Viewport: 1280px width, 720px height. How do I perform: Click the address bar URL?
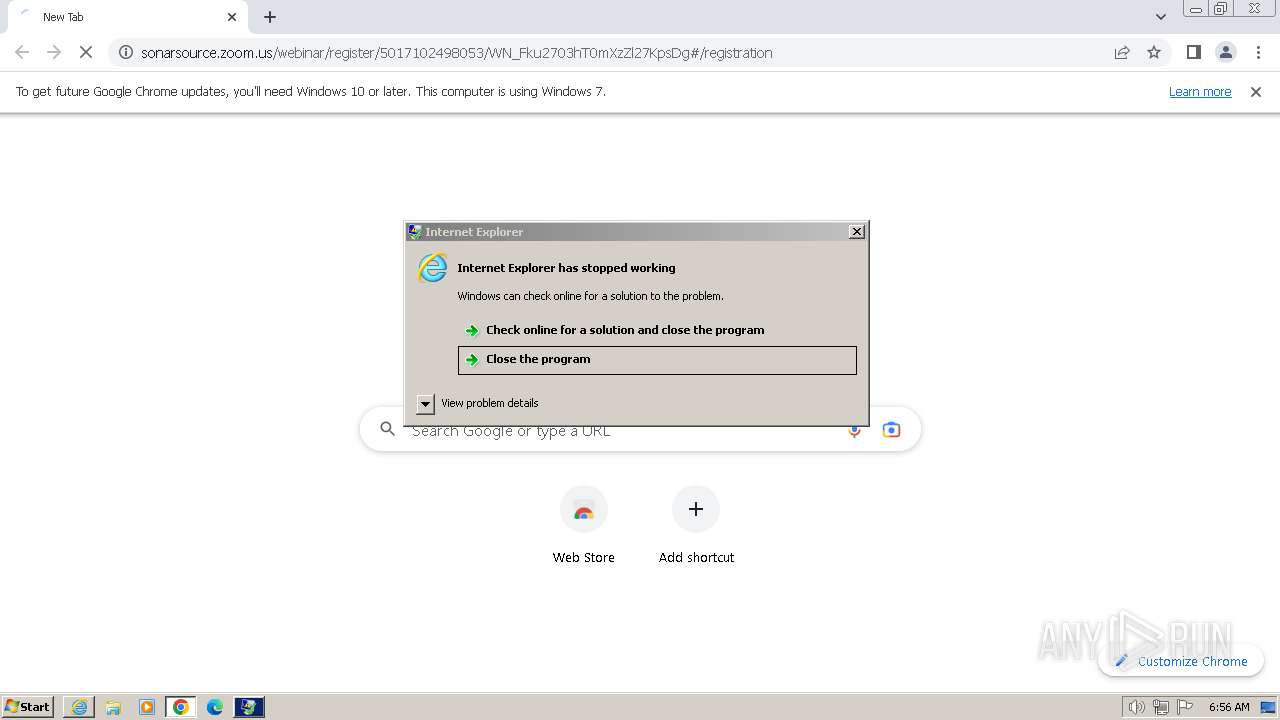456,53
